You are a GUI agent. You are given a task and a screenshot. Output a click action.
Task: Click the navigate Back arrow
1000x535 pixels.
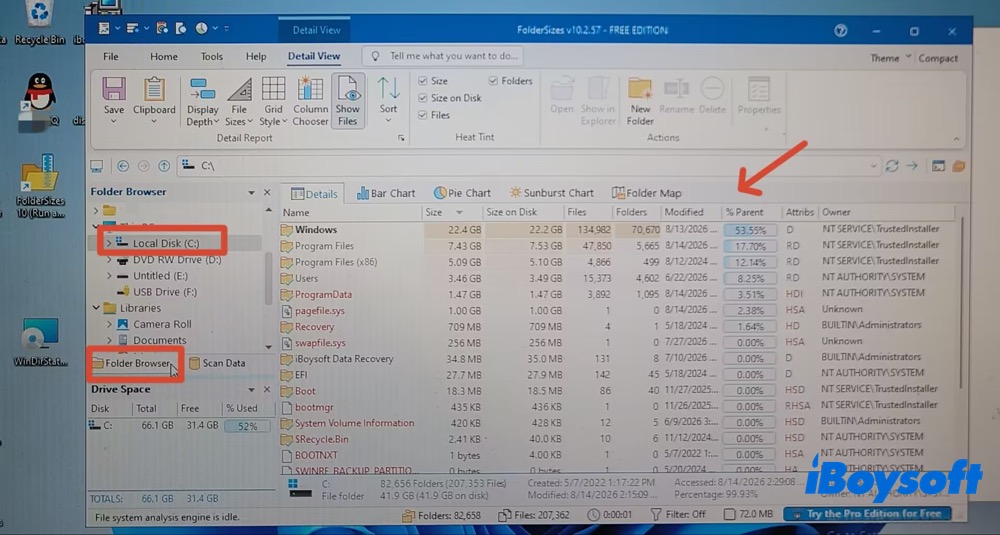(x=123, y=166)
